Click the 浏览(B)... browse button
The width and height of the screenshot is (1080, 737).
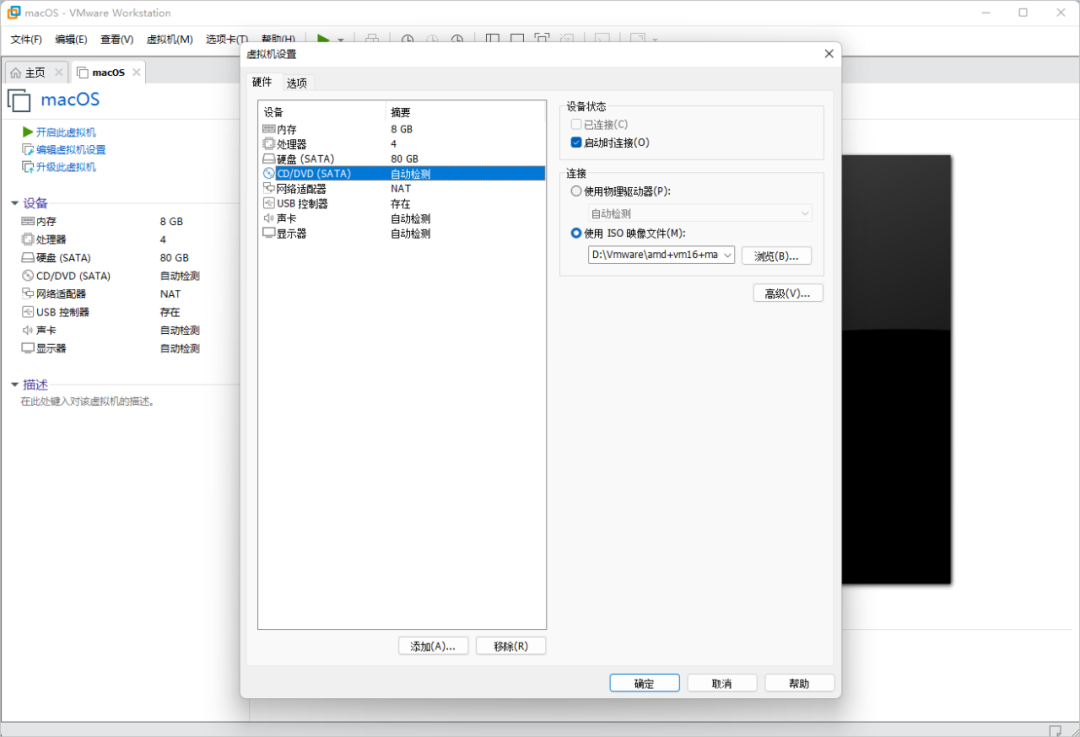pos(776,255)
